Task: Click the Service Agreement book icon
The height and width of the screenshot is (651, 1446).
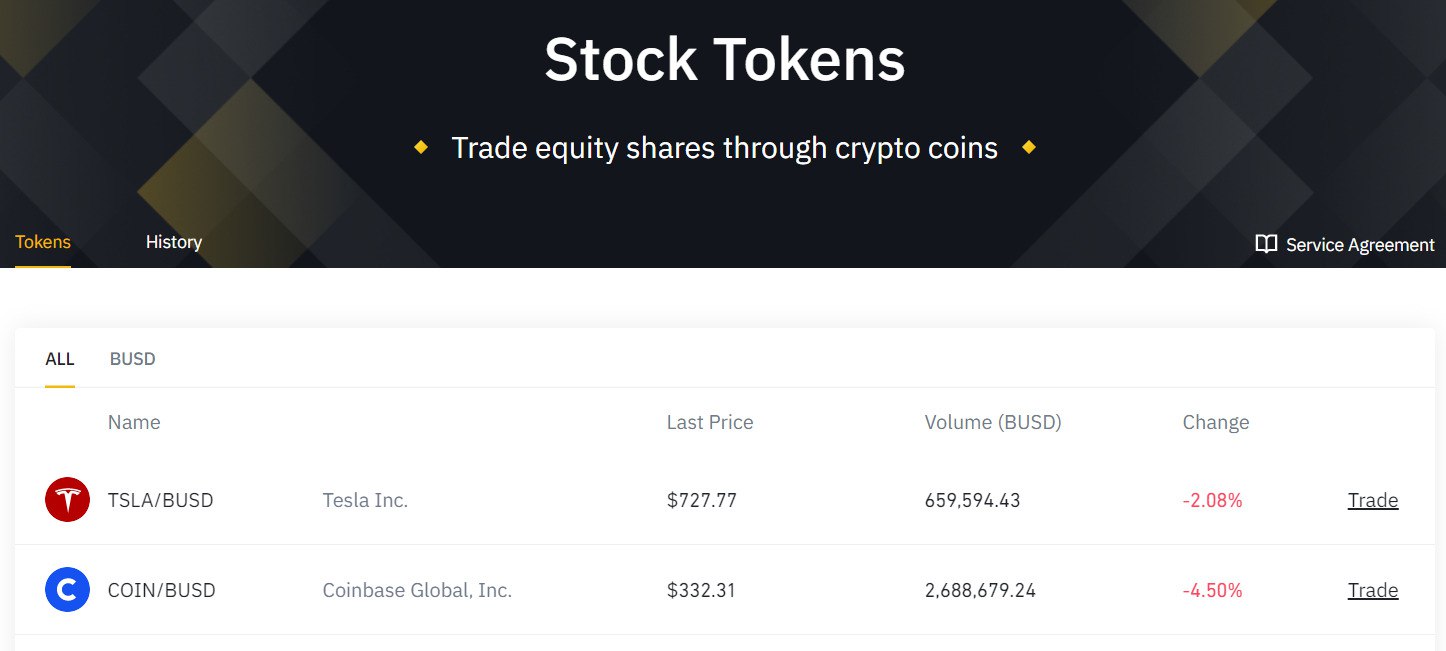Action: pyautogui.click(x=1266, y=244)
